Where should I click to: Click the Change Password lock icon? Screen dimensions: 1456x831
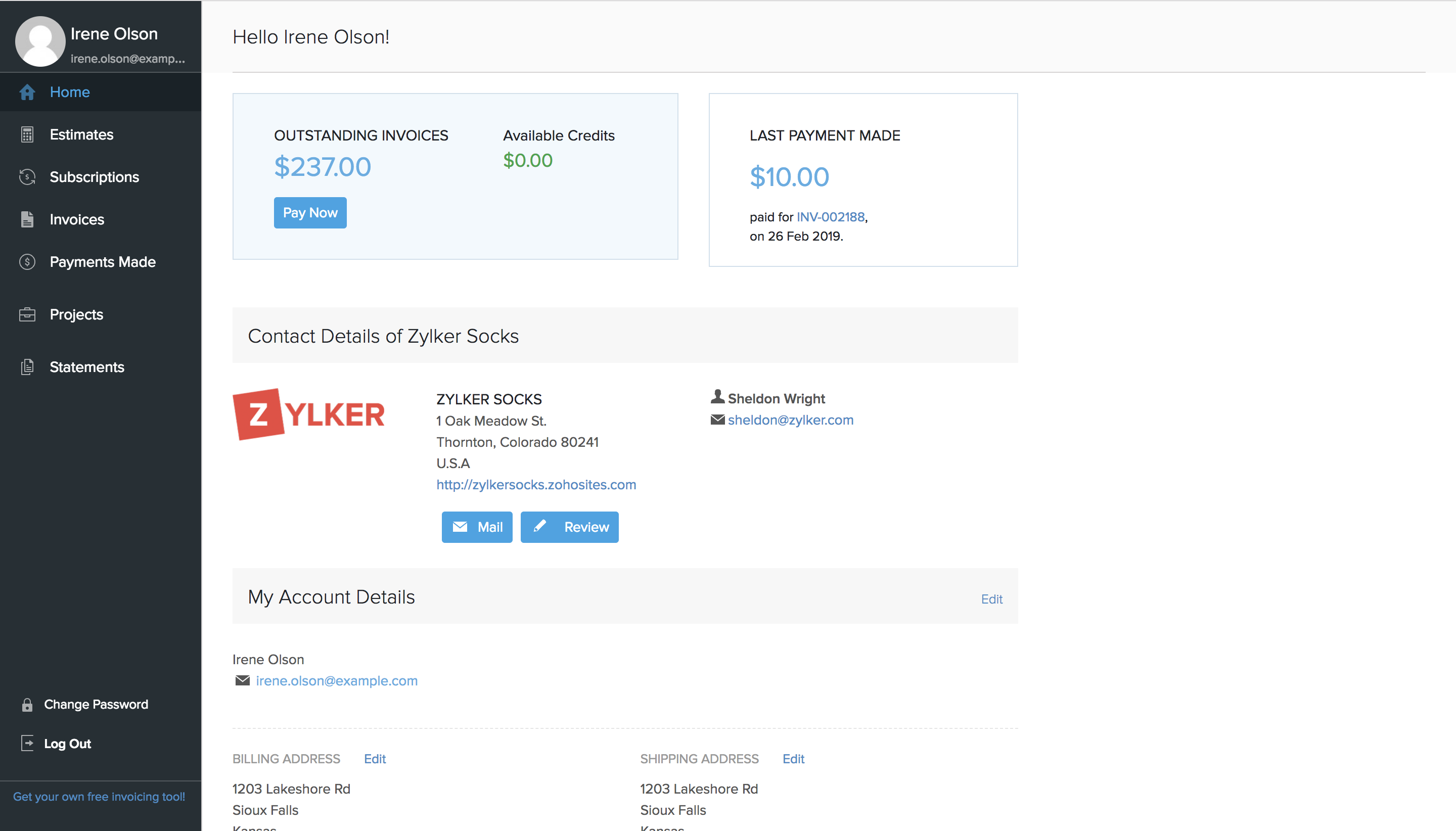[27, 705]
